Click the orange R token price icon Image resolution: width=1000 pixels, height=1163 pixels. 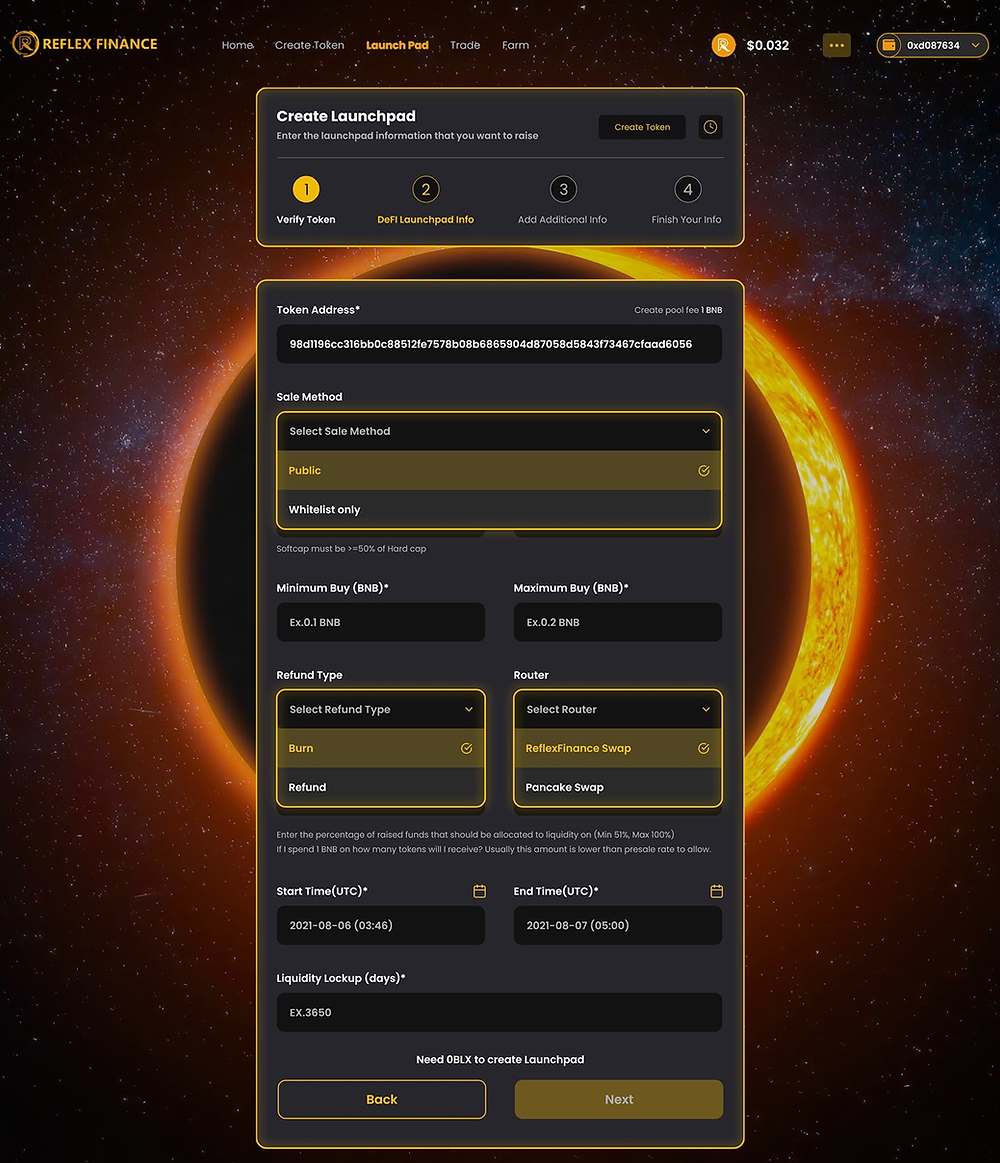tap(723, 45)
